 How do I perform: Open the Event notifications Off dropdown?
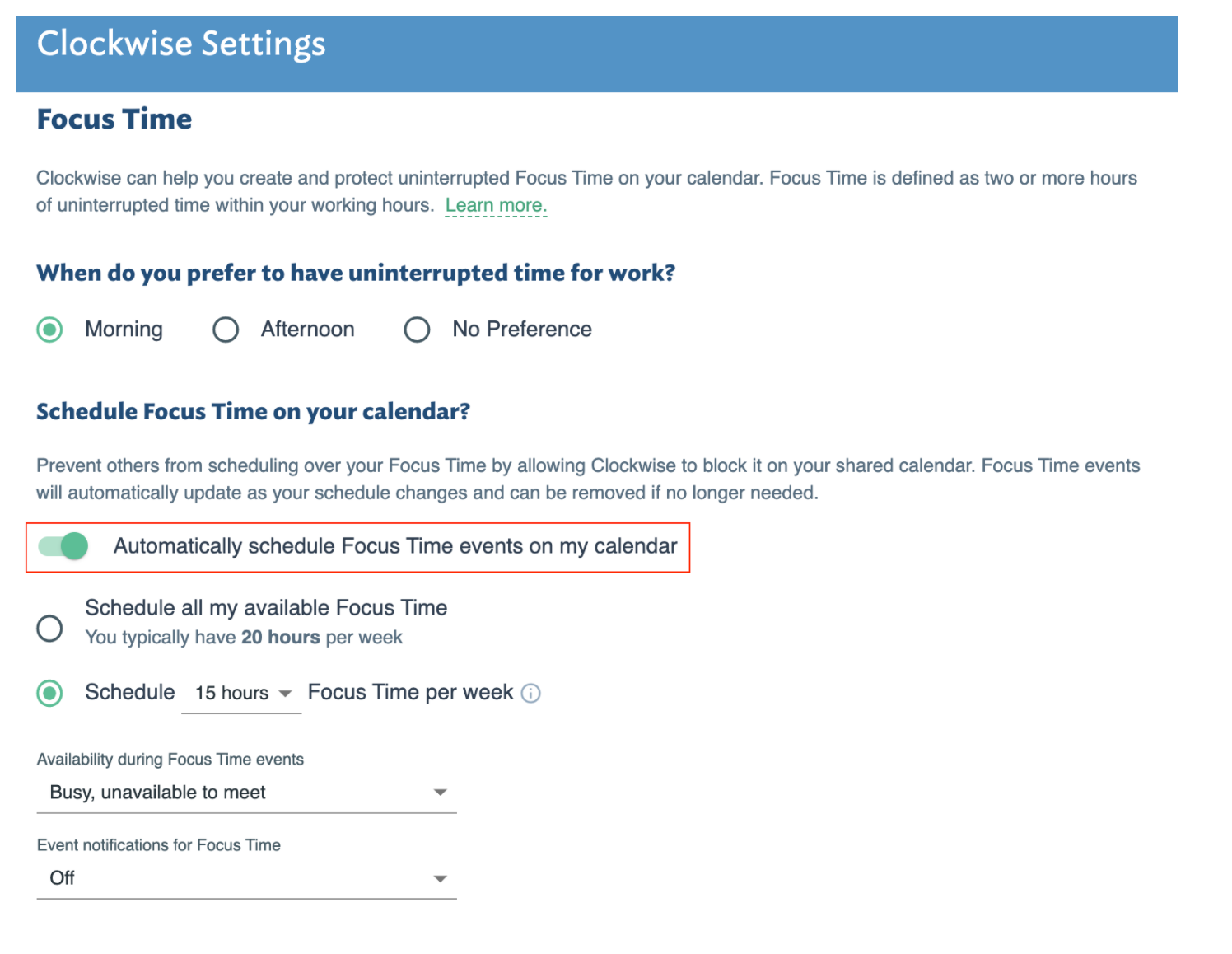click(x=247, y=878)
